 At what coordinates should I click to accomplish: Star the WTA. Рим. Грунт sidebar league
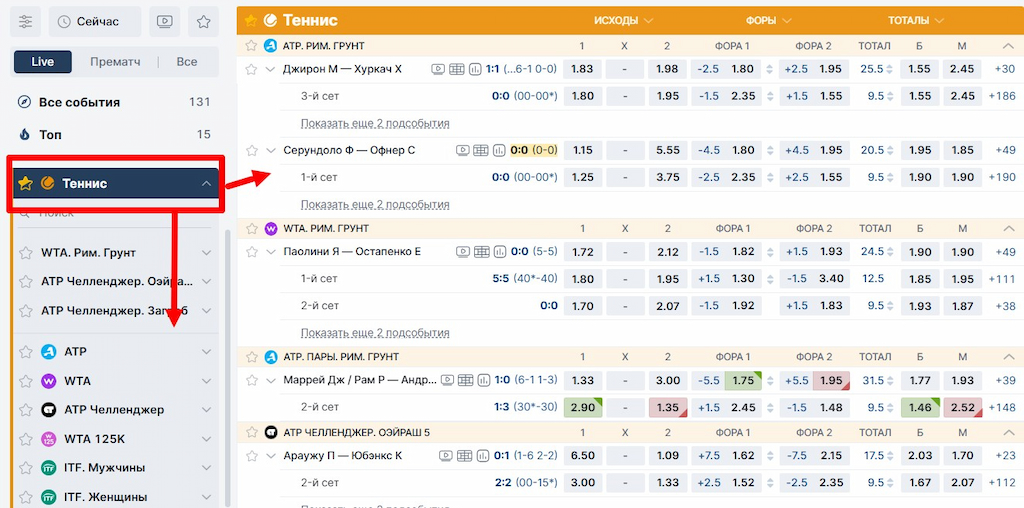pyautogui.click(x=25, y=253)
